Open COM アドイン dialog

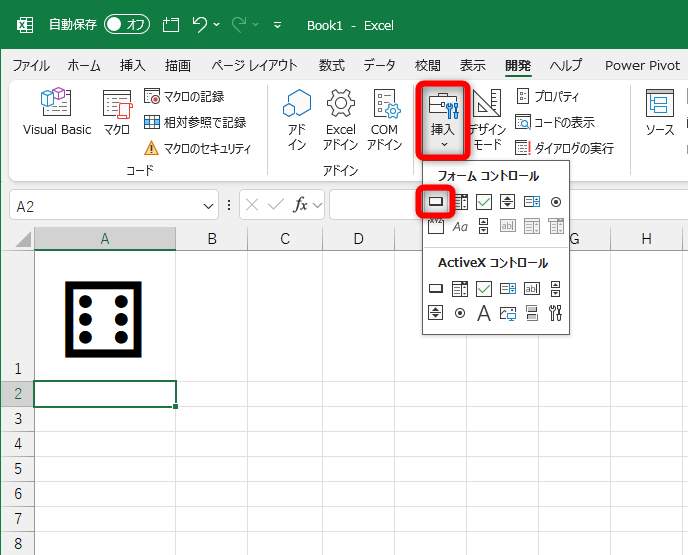tap(384, 119)
